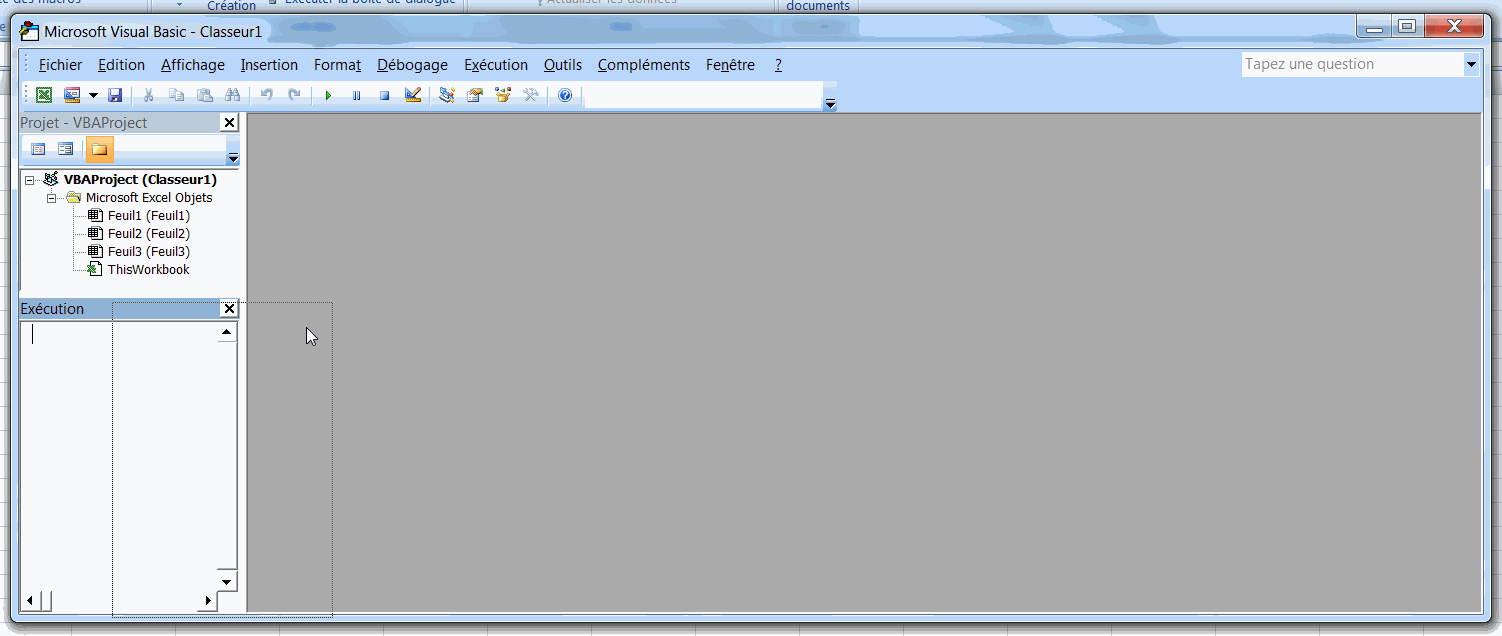The height and width of the screenshot is (636, 1502).
Task: Open the Outils menu
Action: click(x=563, y=65)
